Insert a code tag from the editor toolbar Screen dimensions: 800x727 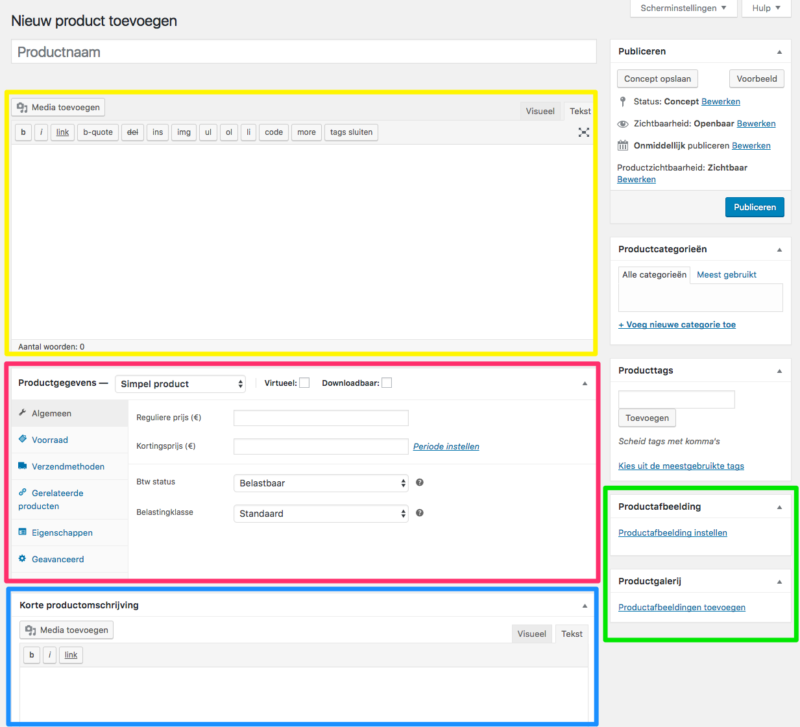point(273,131)
